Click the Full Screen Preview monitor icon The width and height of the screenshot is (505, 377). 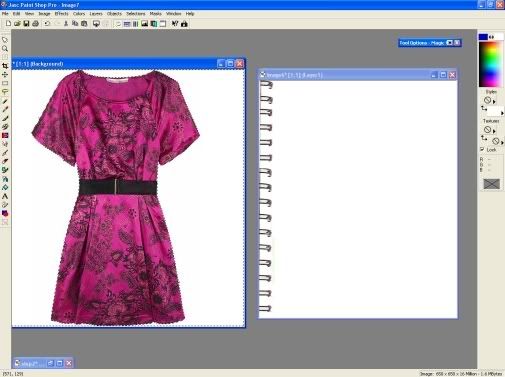click(x=96, y=24)
